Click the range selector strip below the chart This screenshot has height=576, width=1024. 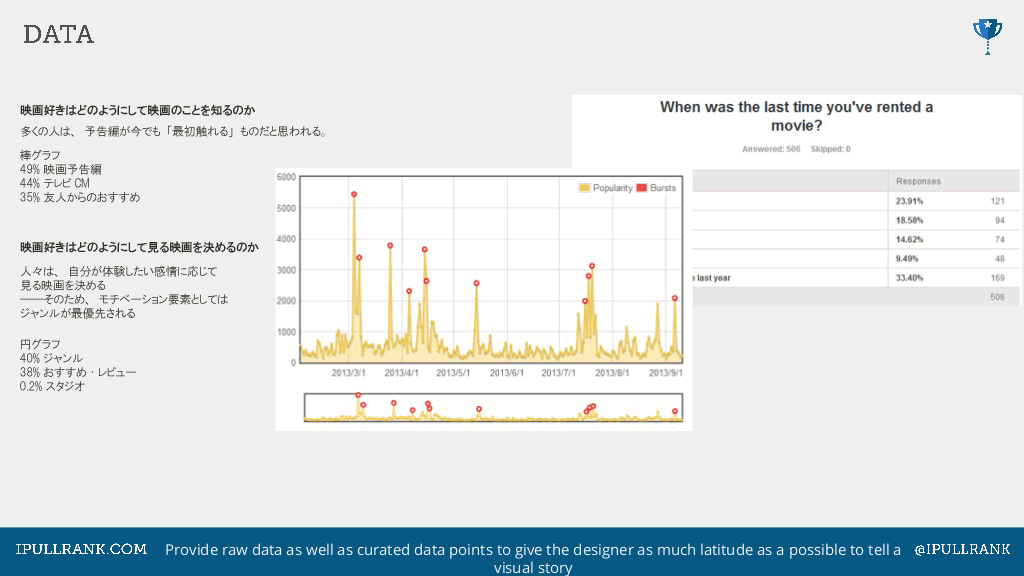(x=494, y=408)
